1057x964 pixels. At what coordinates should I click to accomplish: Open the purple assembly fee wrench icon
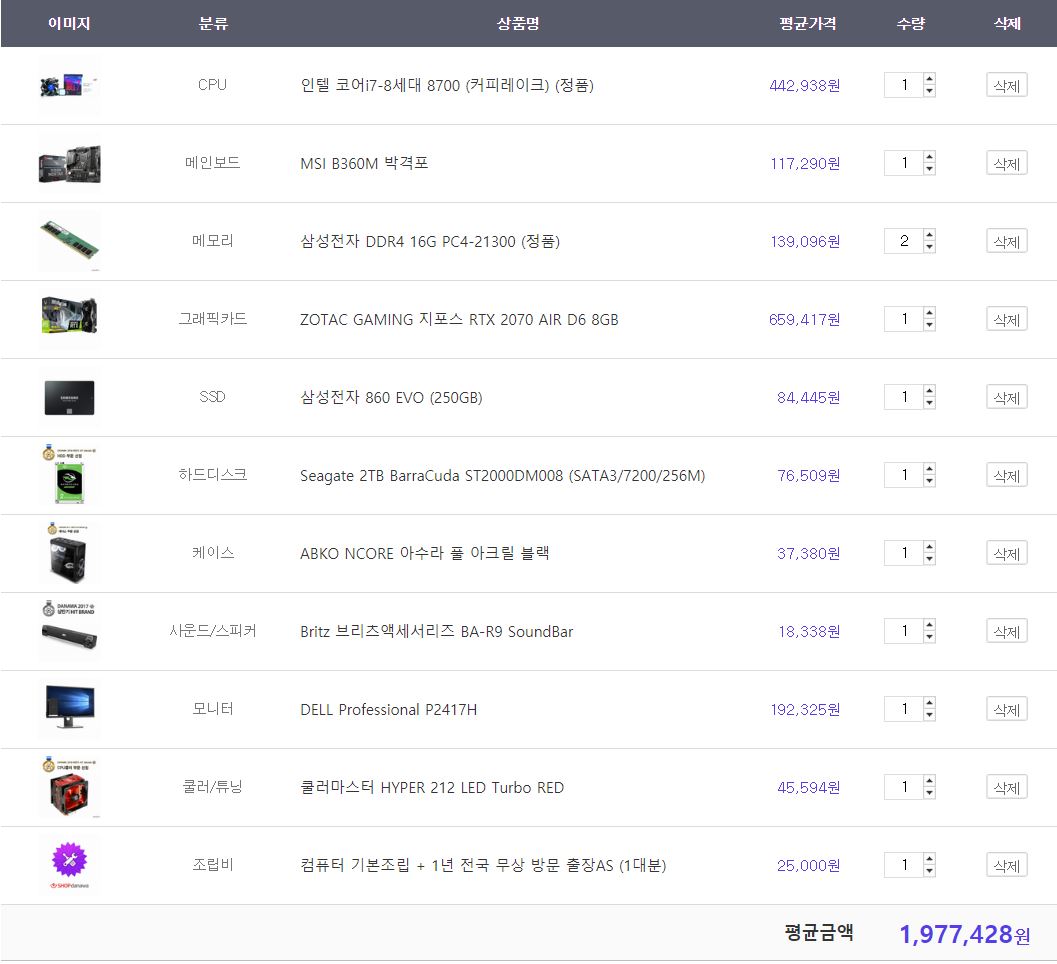pos(69,866)
